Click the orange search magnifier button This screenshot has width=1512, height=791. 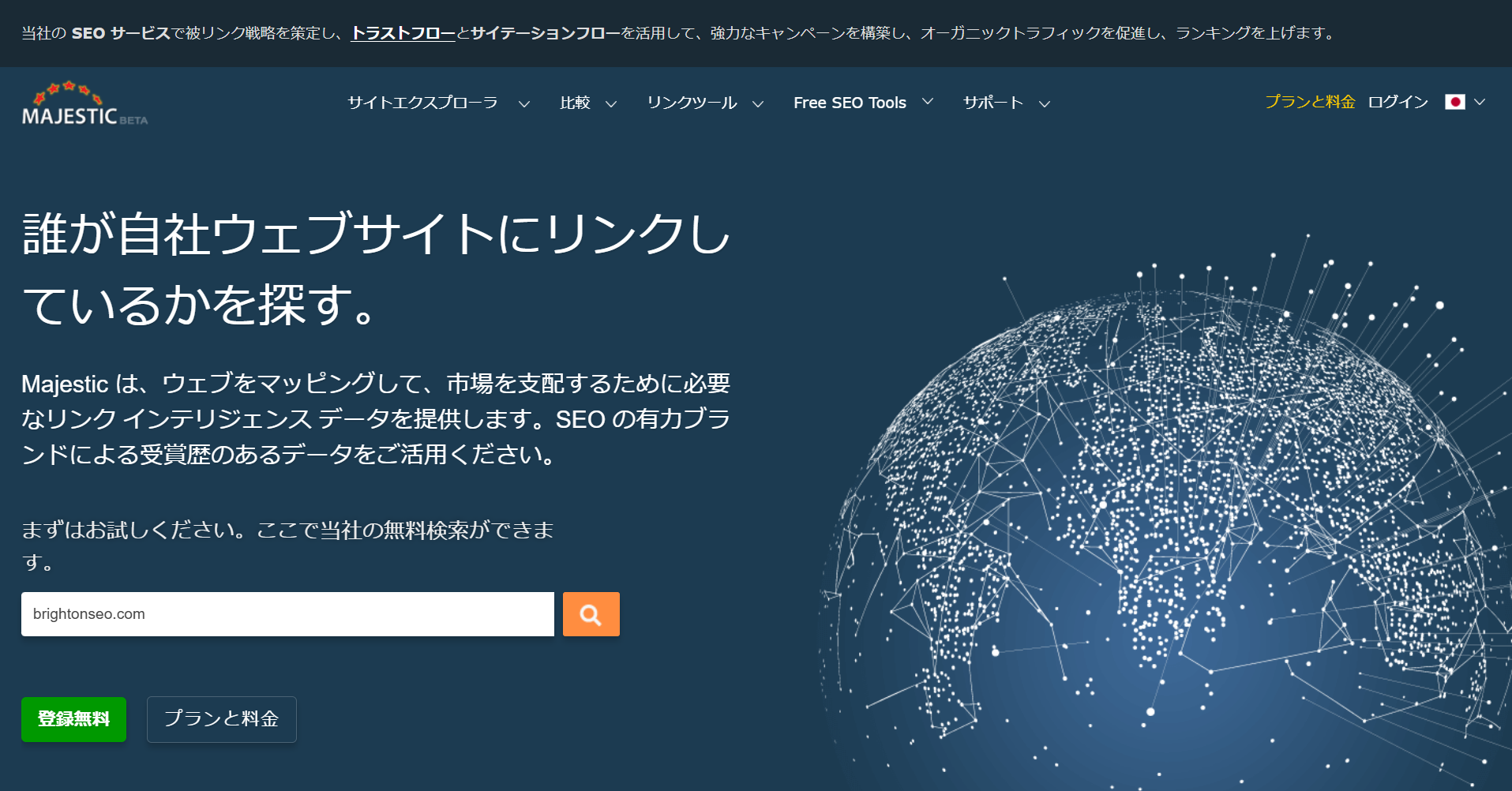click(591, 614)
